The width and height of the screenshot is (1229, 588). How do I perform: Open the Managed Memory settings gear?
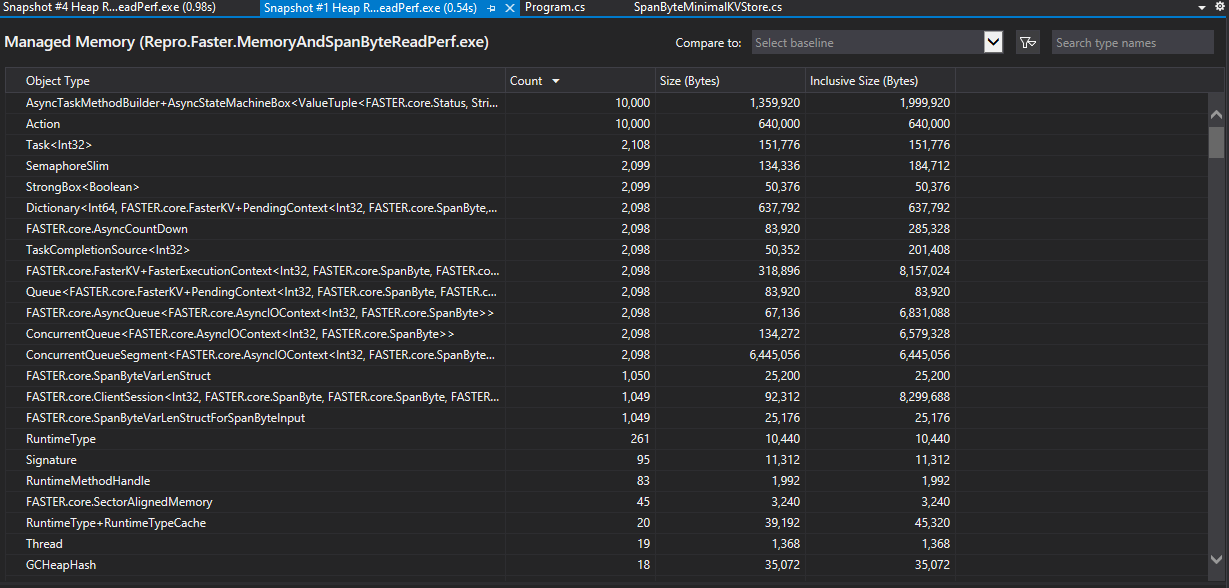(1219, 6)
